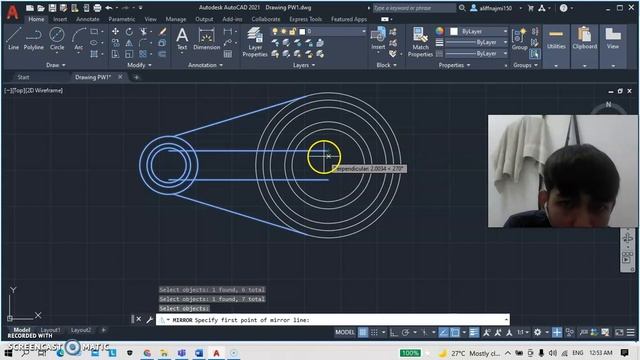Click the Group icon
640x360 pixels.
[520, 40]
